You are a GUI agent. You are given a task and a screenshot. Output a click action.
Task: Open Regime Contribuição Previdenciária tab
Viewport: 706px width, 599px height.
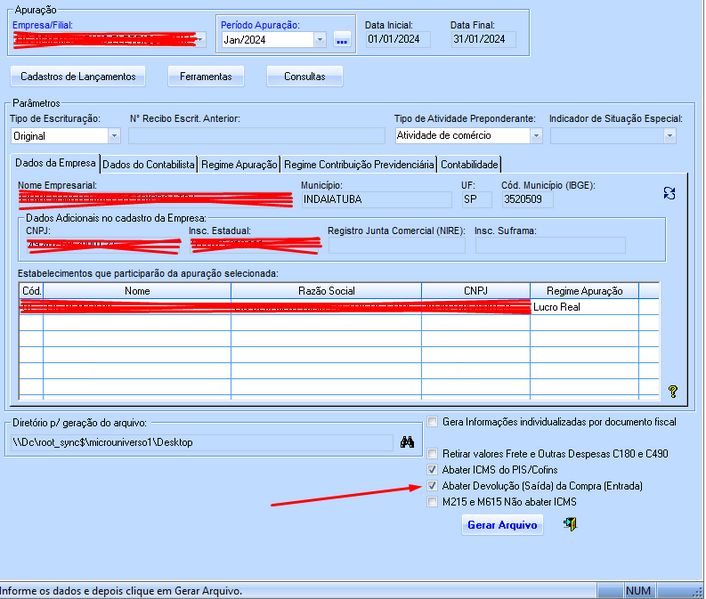point(359,165)
